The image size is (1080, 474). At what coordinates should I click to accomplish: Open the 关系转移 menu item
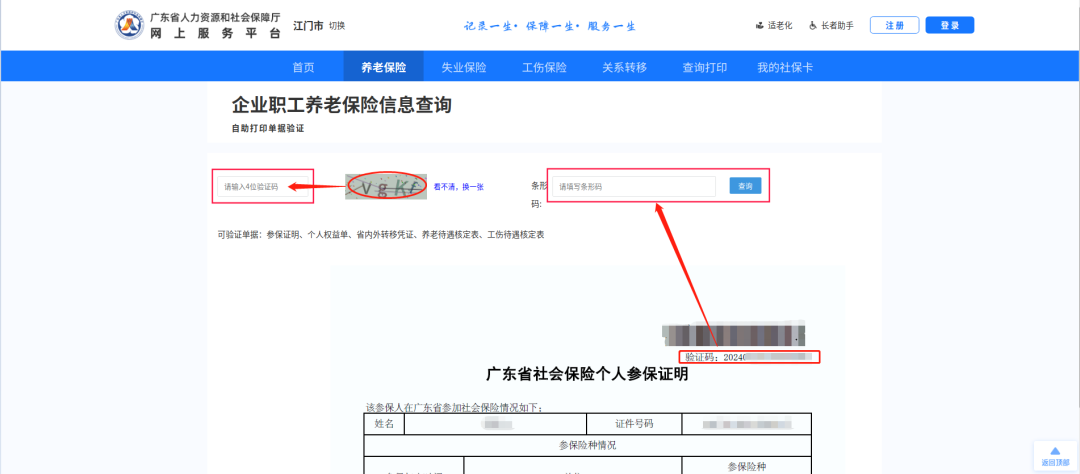point(624,67)
